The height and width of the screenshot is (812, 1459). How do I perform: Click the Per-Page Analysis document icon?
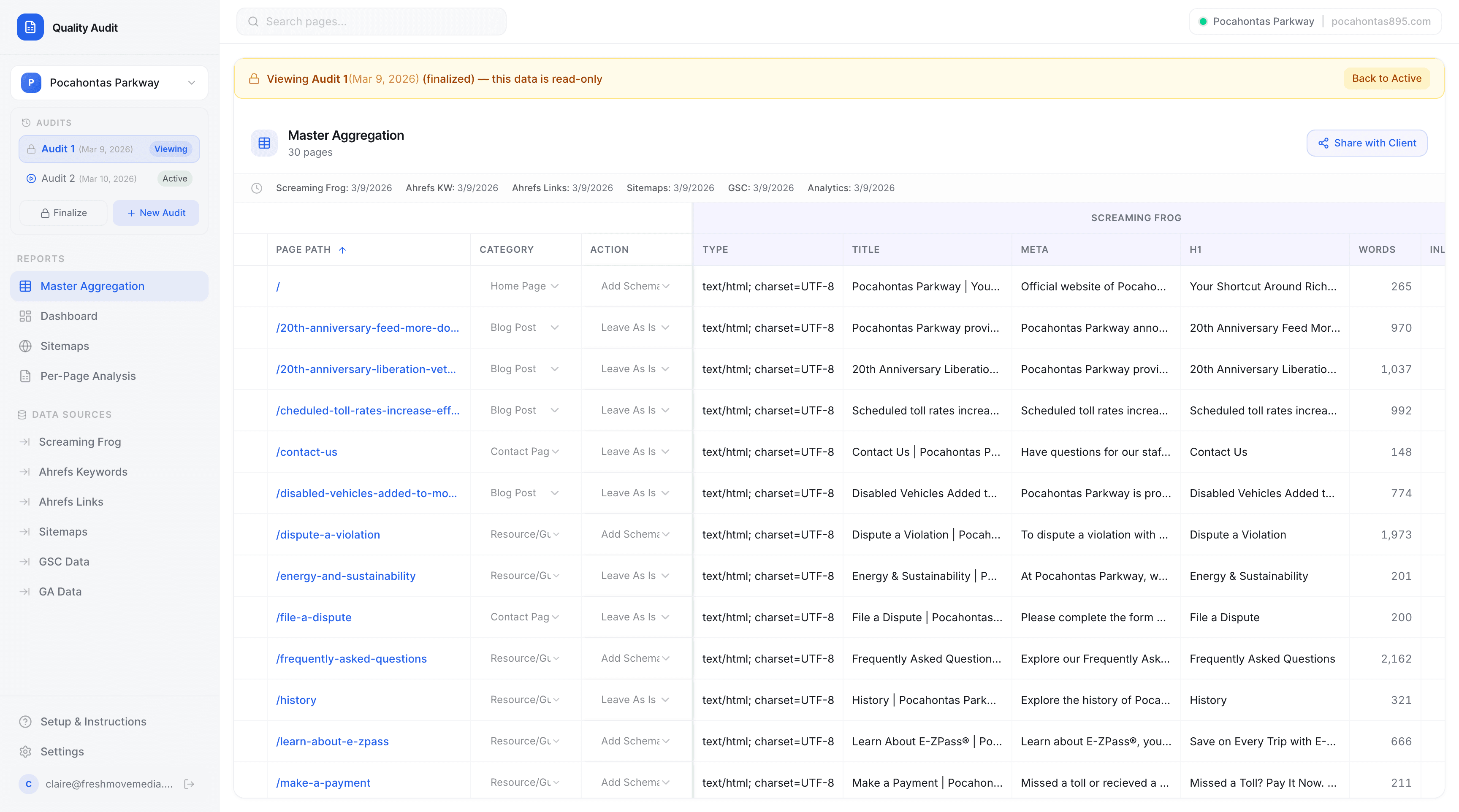pyautogui.click(x=25, y=376)
